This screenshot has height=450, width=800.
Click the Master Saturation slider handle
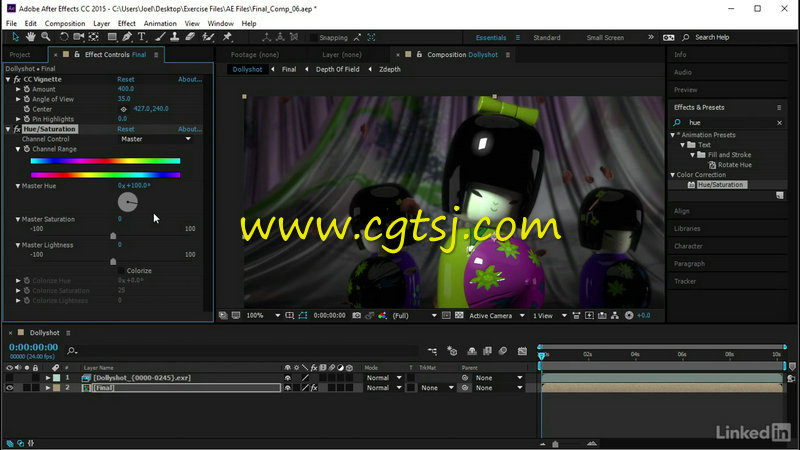113,236
